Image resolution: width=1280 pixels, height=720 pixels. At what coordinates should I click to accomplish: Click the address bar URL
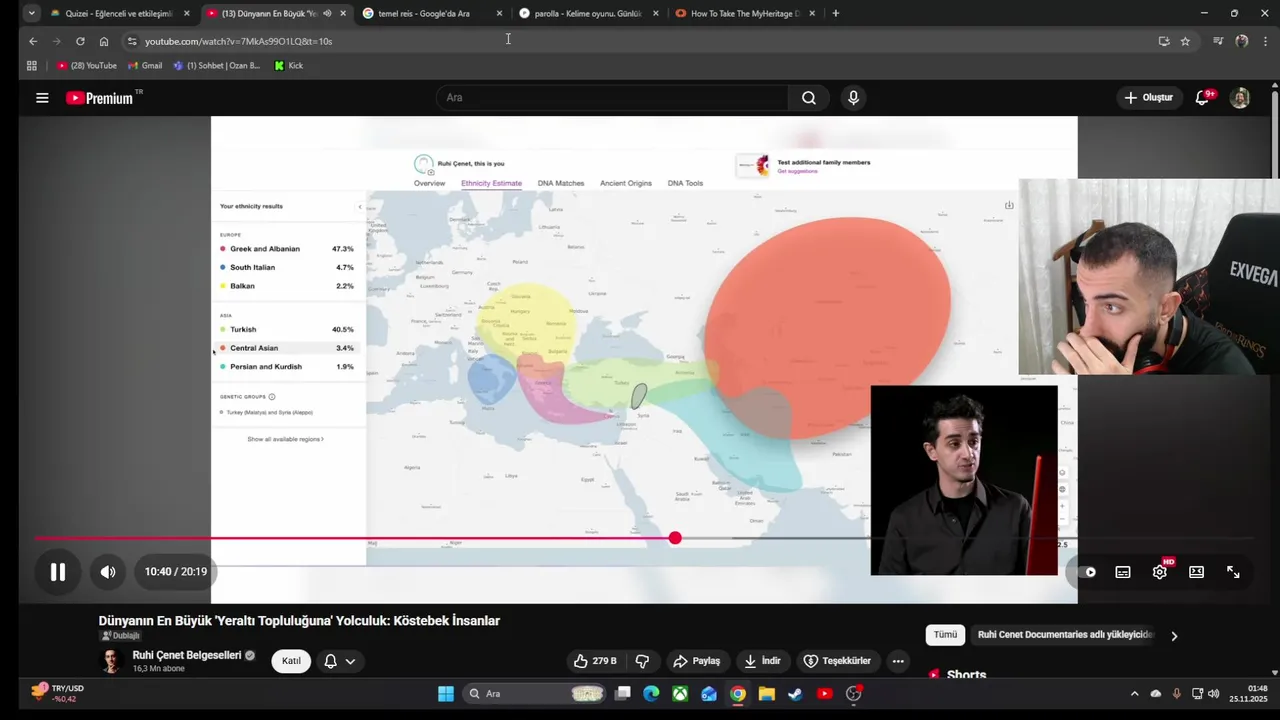click(x=238, y=41)
